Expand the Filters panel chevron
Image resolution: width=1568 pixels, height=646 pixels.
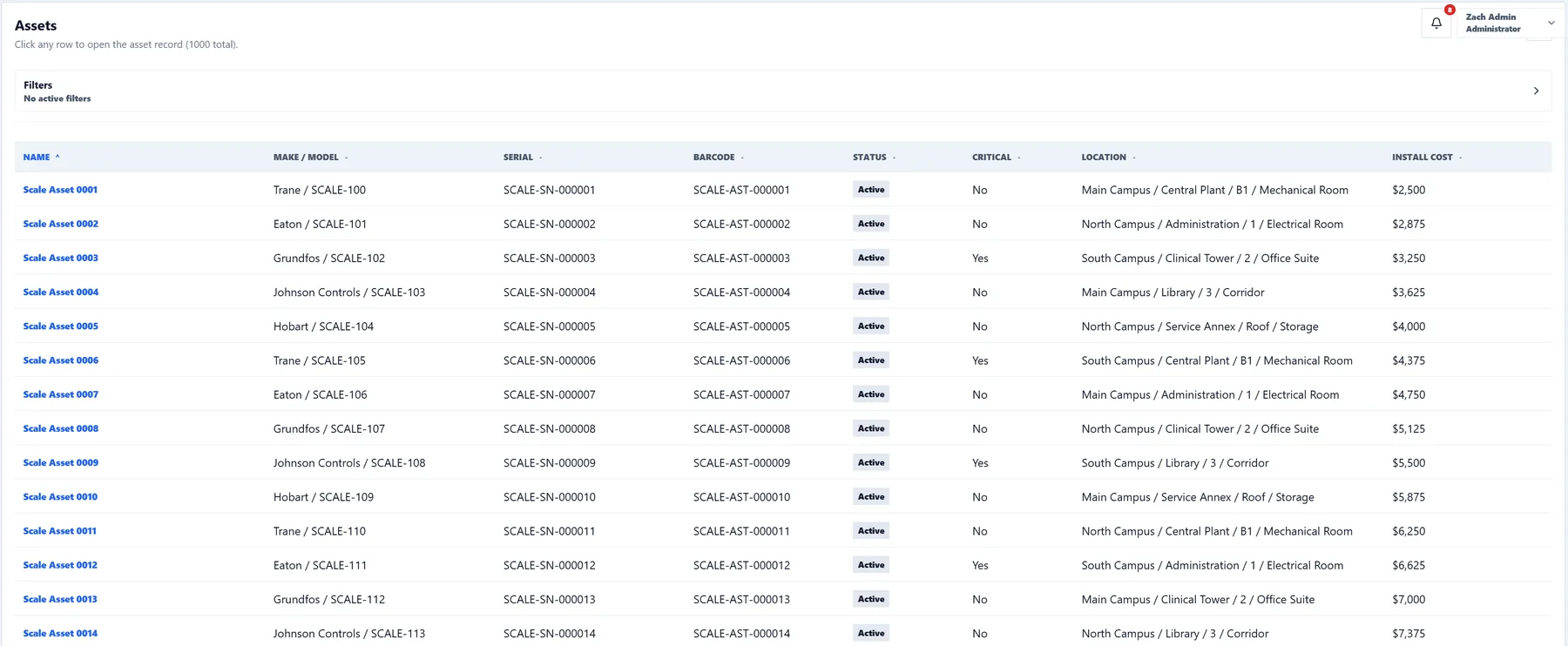coord(1536,91)
